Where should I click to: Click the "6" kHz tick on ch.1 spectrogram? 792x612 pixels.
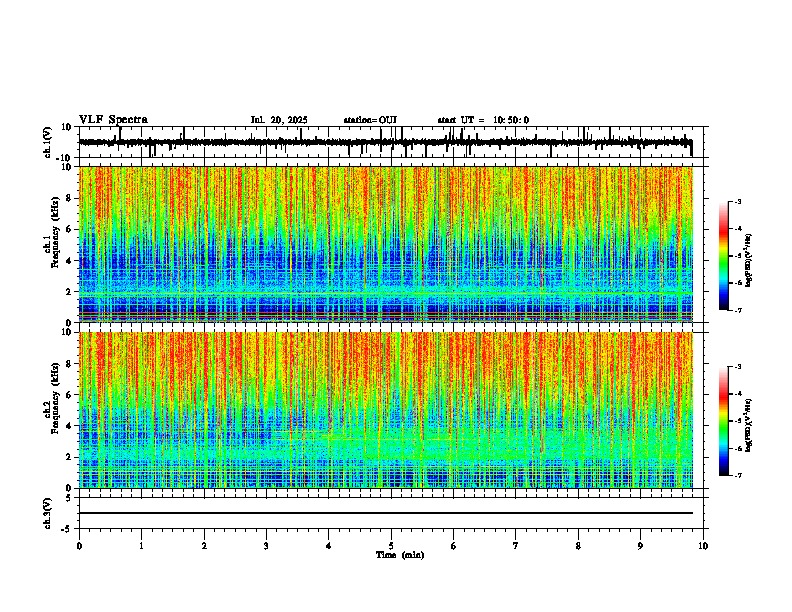point(70,229)
